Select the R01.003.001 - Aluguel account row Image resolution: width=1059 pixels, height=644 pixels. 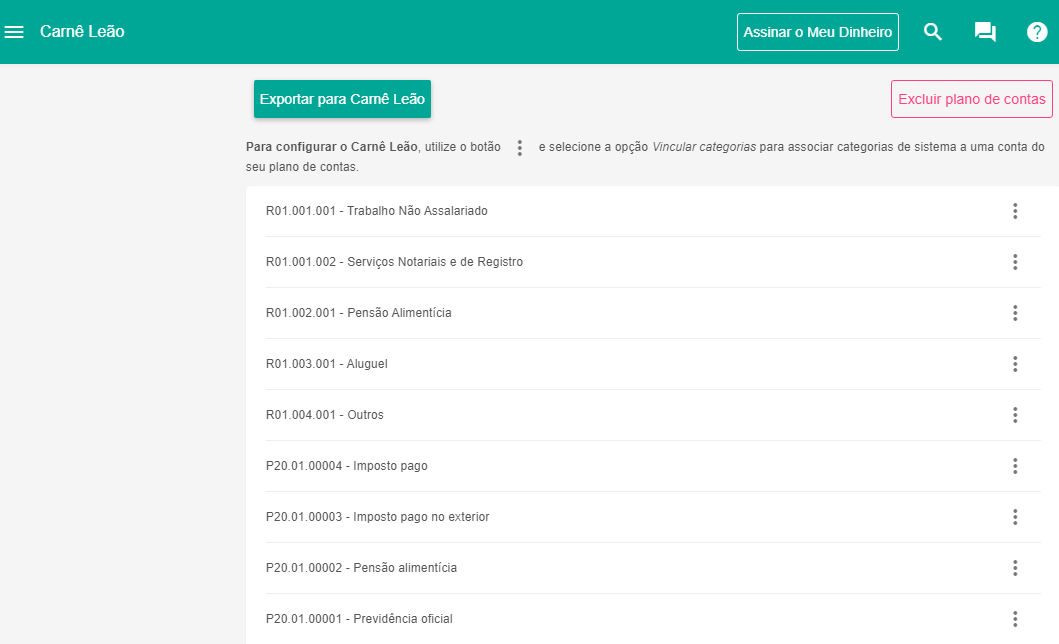tap(327, 364)
